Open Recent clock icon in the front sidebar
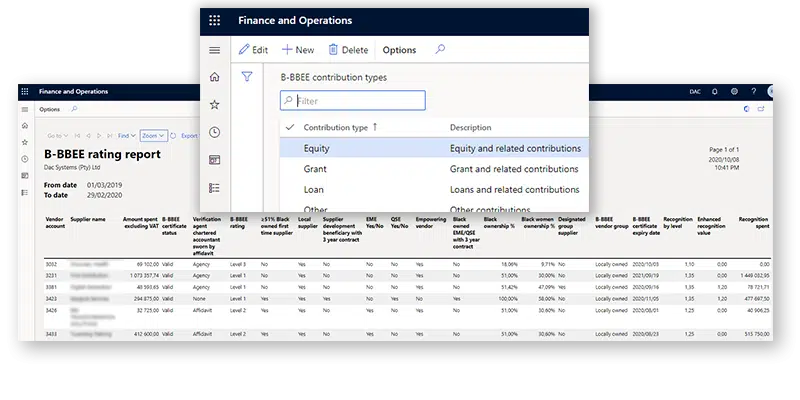The width and height of the screenshot is (800, 400). click(214, 133)
